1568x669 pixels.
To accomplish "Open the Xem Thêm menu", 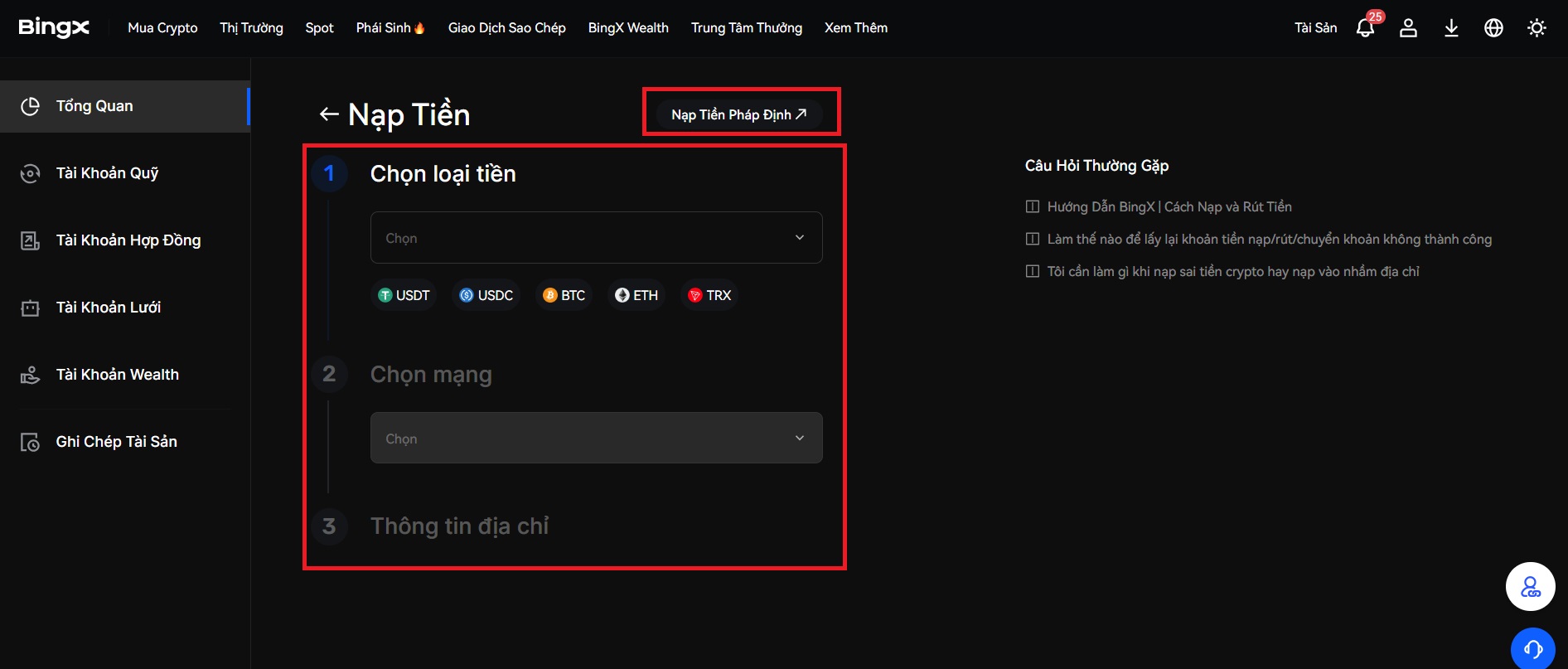I will [856, 27].
